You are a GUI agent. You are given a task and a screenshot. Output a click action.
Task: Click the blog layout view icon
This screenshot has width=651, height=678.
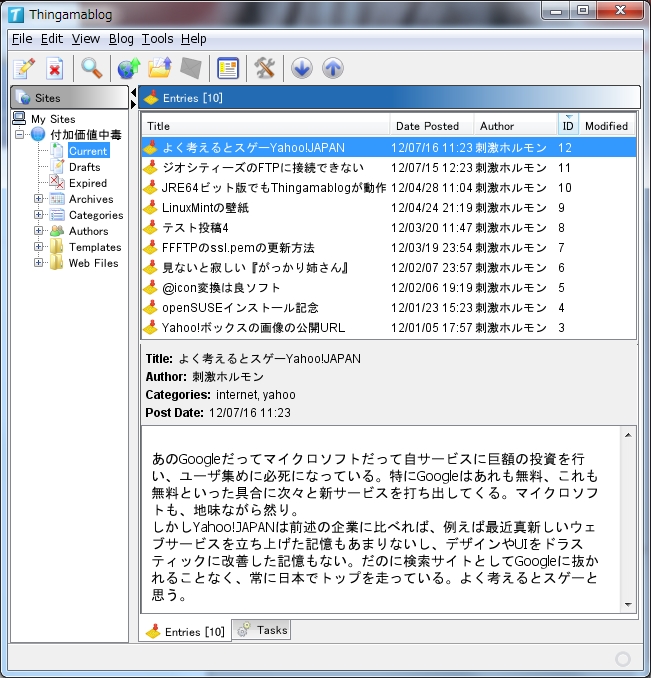[x=228, y=68]
